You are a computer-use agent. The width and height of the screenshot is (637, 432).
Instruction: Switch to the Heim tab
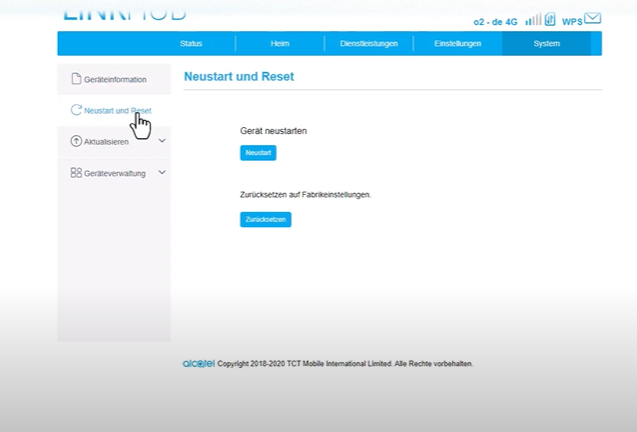pyautogui.click(x=280, y=44)
